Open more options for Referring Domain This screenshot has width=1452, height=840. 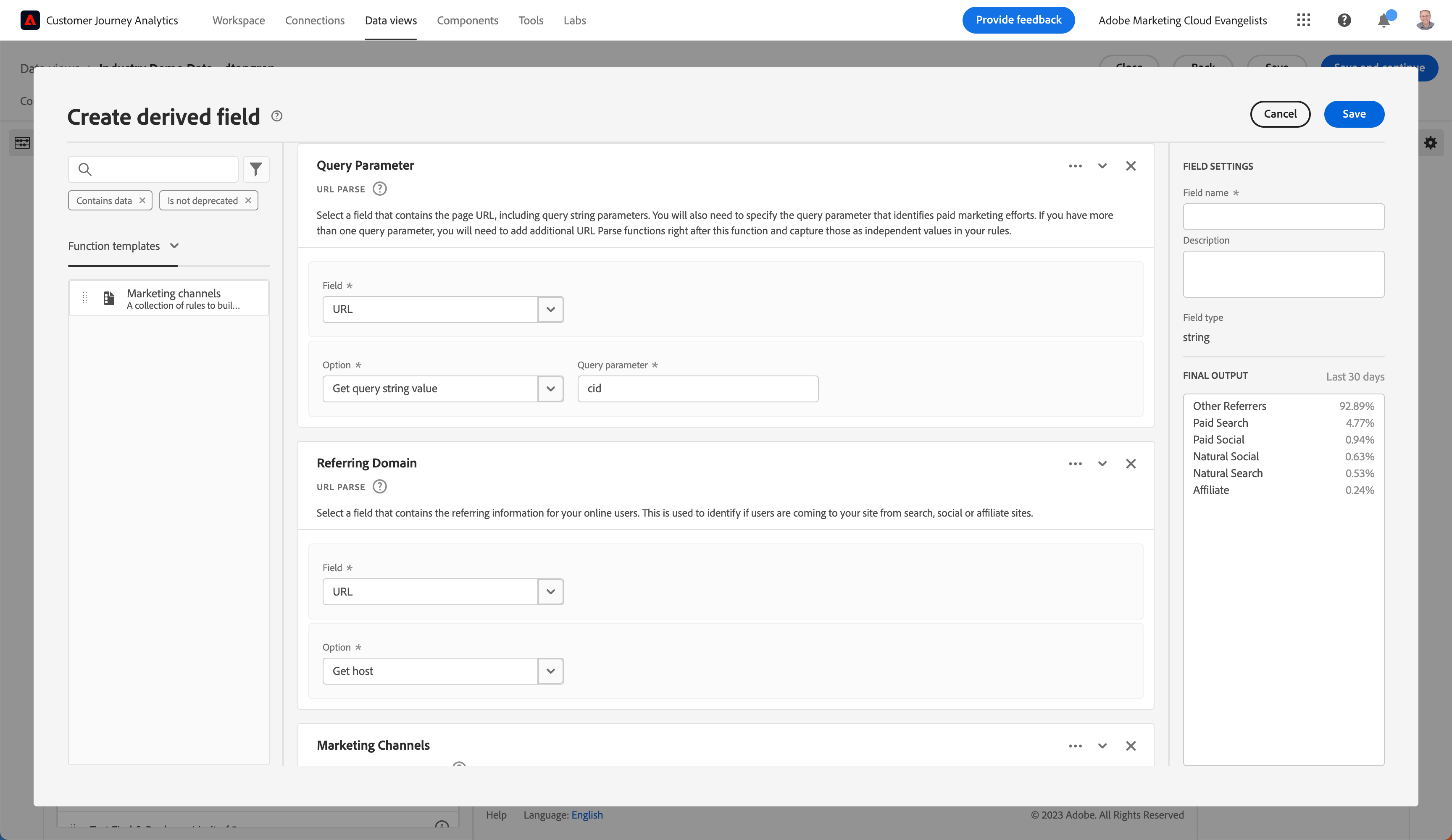click(1075, 464)
